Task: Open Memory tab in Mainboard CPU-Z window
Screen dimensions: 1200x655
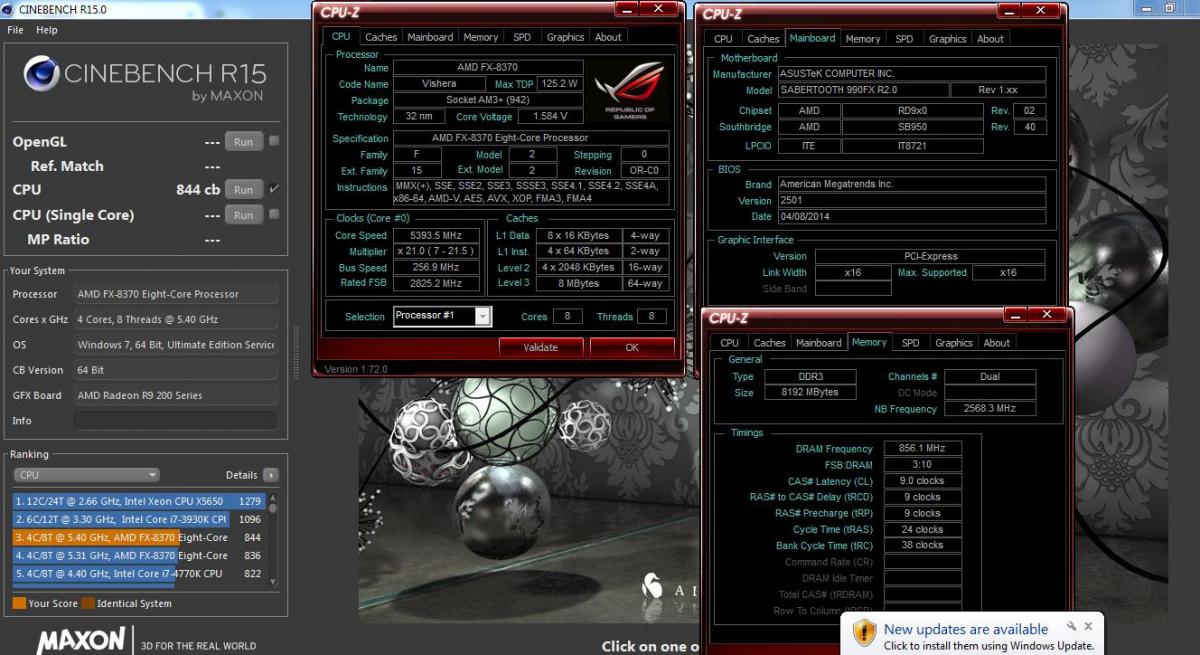Action: [863, 39]
